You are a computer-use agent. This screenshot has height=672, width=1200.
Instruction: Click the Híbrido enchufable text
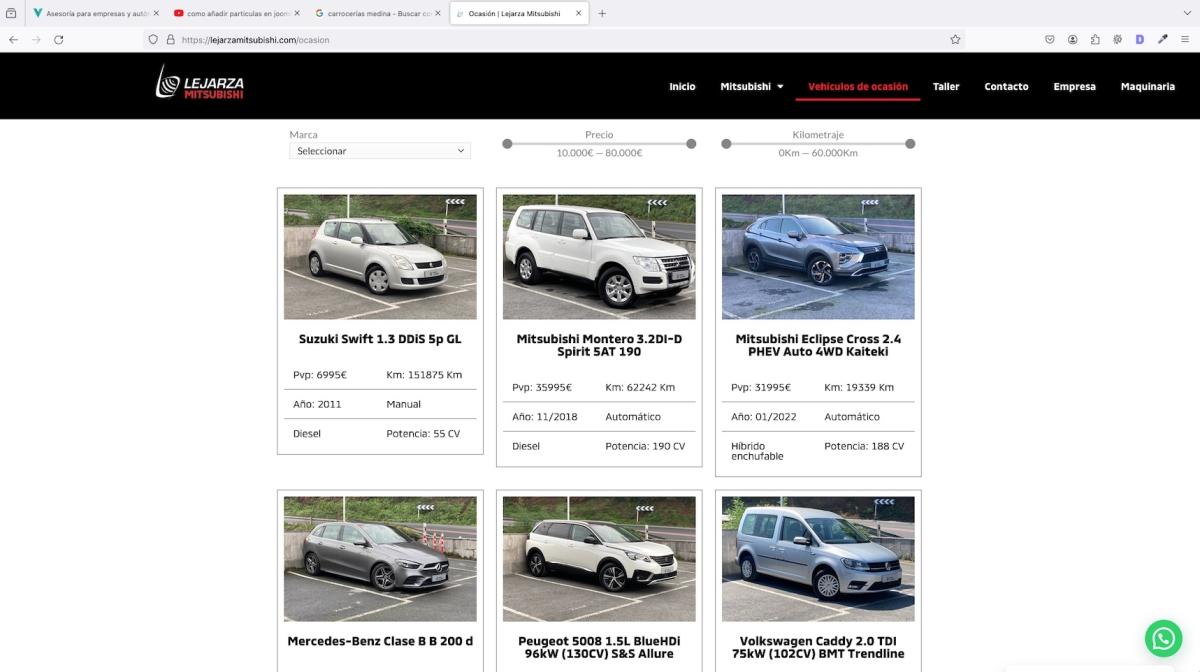[757, 451]
